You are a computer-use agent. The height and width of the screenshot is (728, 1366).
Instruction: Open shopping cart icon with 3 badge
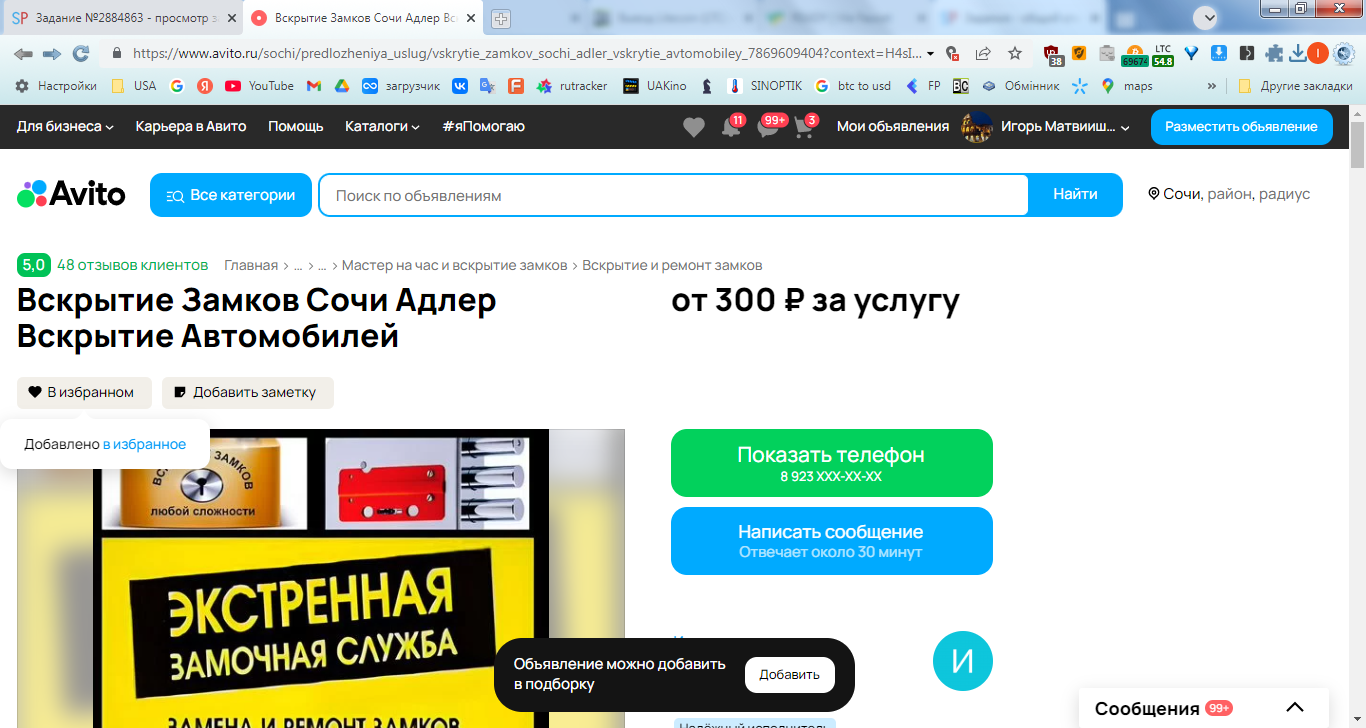[x=804, y=127]
